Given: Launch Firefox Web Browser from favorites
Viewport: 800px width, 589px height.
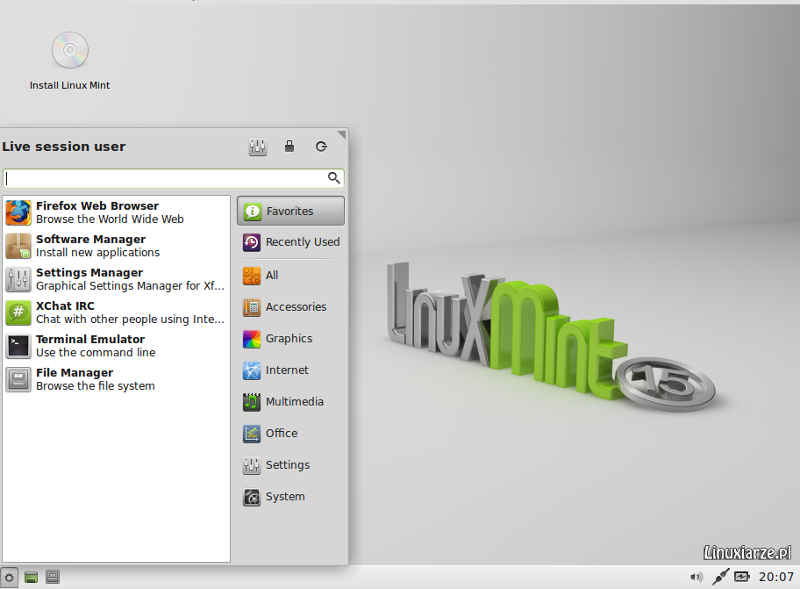Looking at the screenshot, I should pos(116,212).
